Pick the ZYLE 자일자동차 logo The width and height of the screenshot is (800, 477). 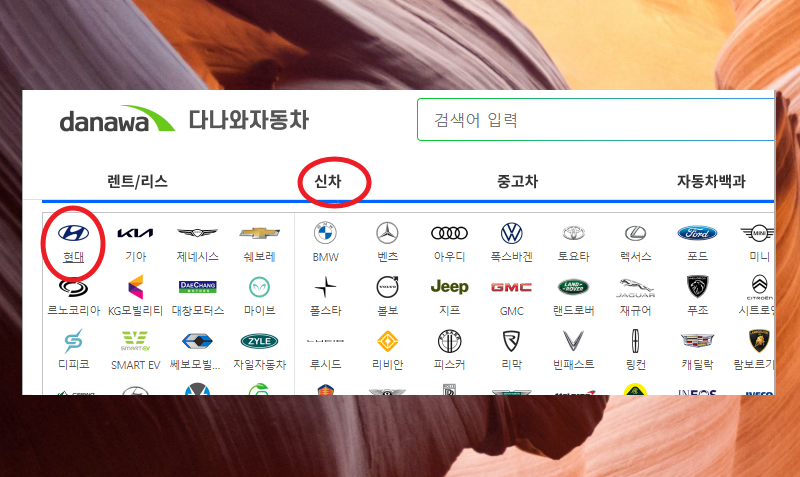[260, 341]
